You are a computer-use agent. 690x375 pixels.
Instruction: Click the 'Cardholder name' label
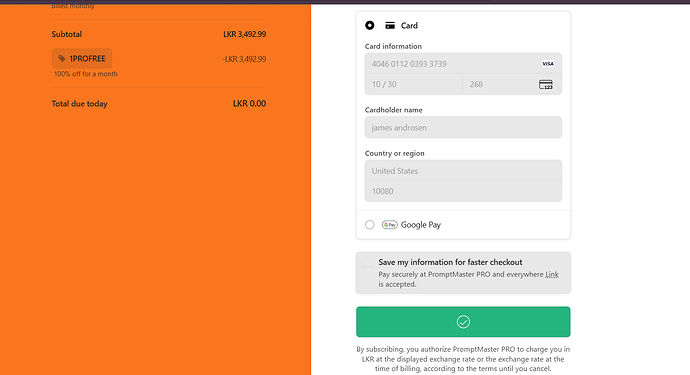[393, 110]
